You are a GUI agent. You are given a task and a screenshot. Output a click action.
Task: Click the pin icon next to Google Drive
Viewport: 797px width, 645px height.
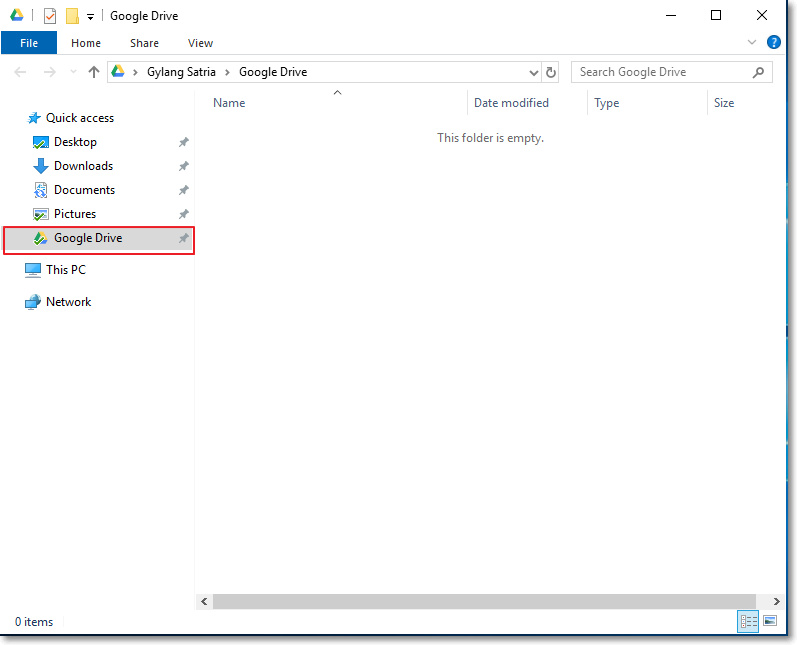[183, 238]
